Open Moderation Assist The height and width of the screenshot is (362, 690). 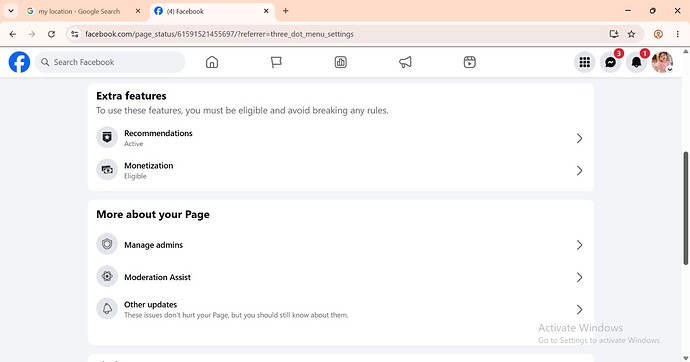click(x=341, y=277)
